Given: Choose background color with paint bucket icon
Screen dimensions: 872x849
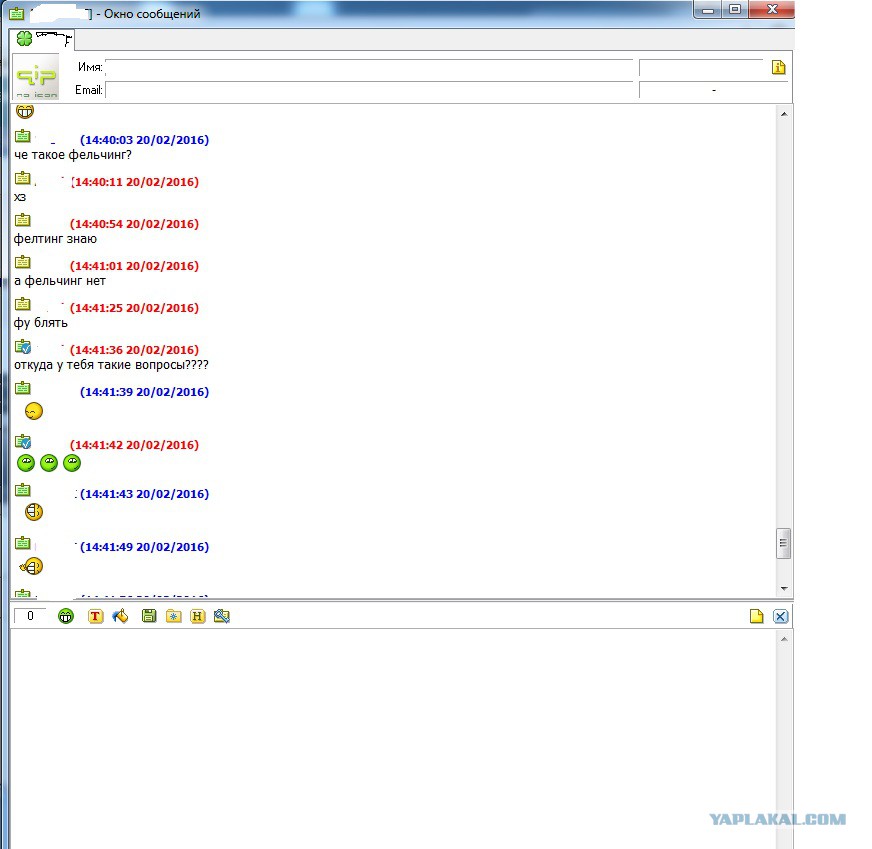Looking at the screenshot, I should click(x=120, y=616).
